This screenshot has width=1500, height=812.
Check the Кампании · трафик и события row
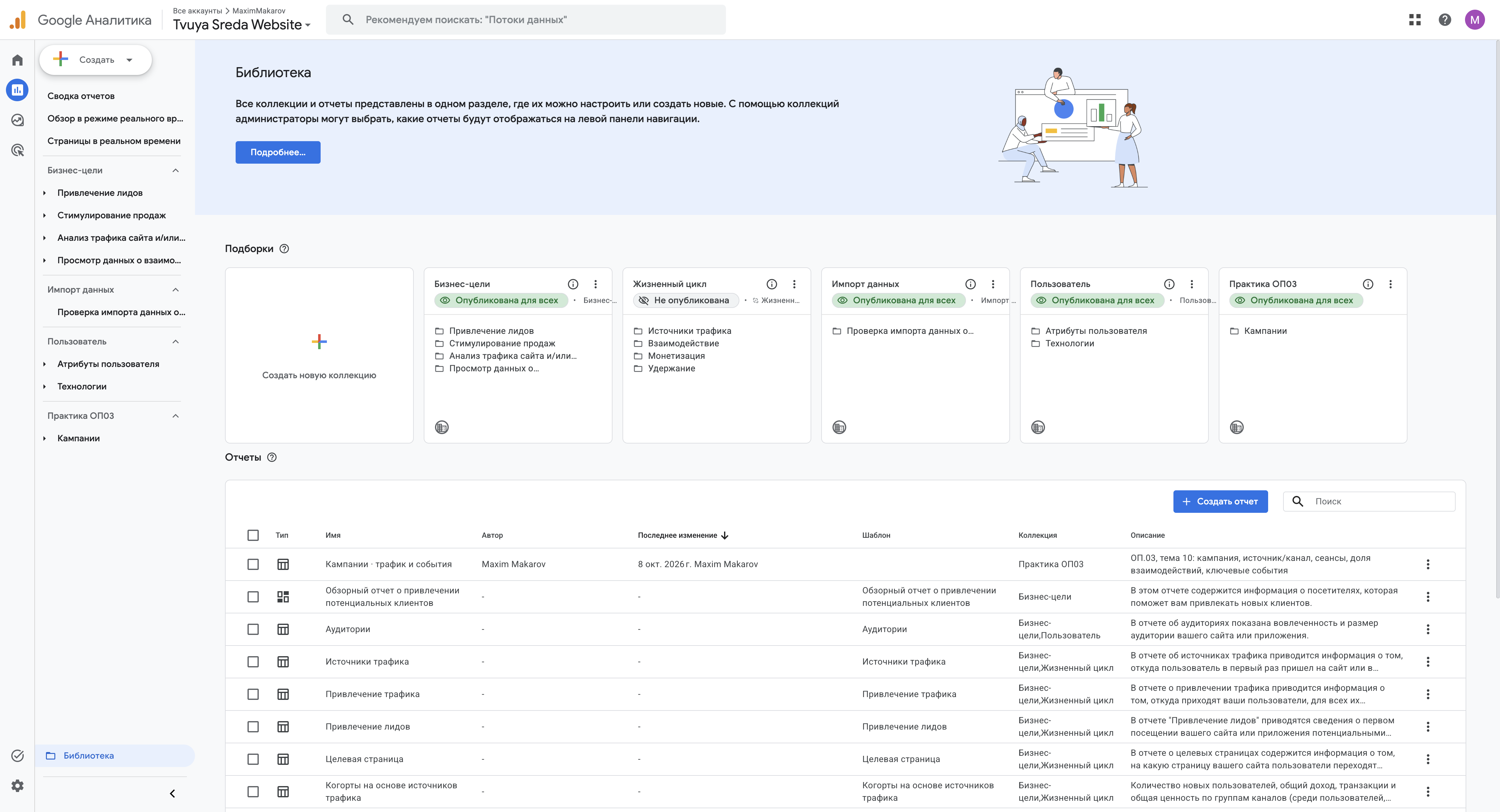pos(253,564)
